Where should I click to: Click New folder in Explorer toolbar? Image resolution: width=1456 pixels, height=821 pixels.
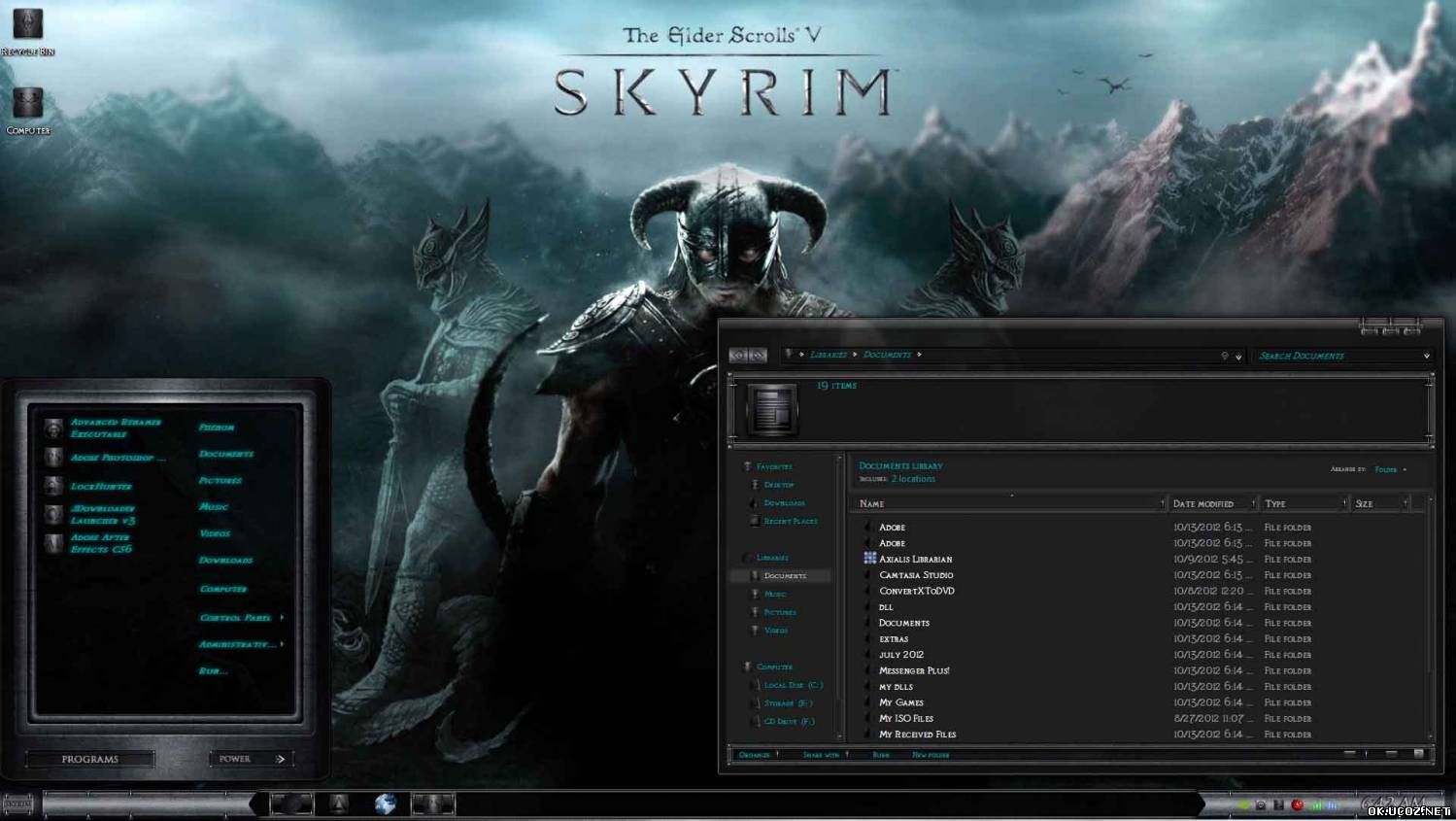point(931,755)
